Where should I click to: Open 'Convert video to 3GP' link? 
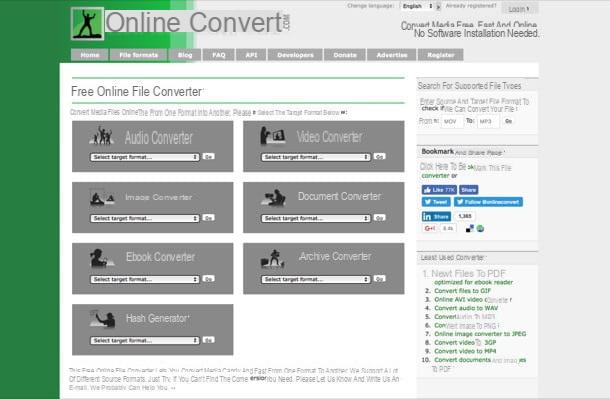(465, 343)
